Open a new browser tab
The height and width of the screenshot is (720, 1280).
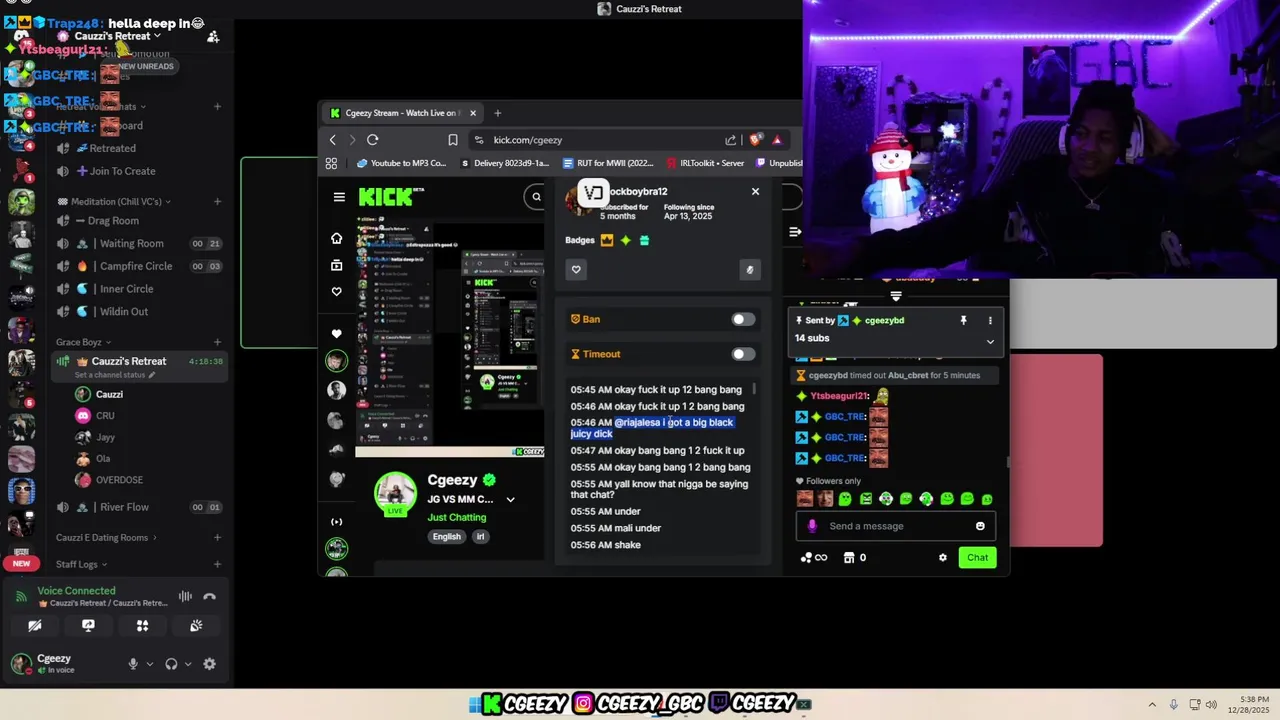pyautogui.click(x=497, y=113)
